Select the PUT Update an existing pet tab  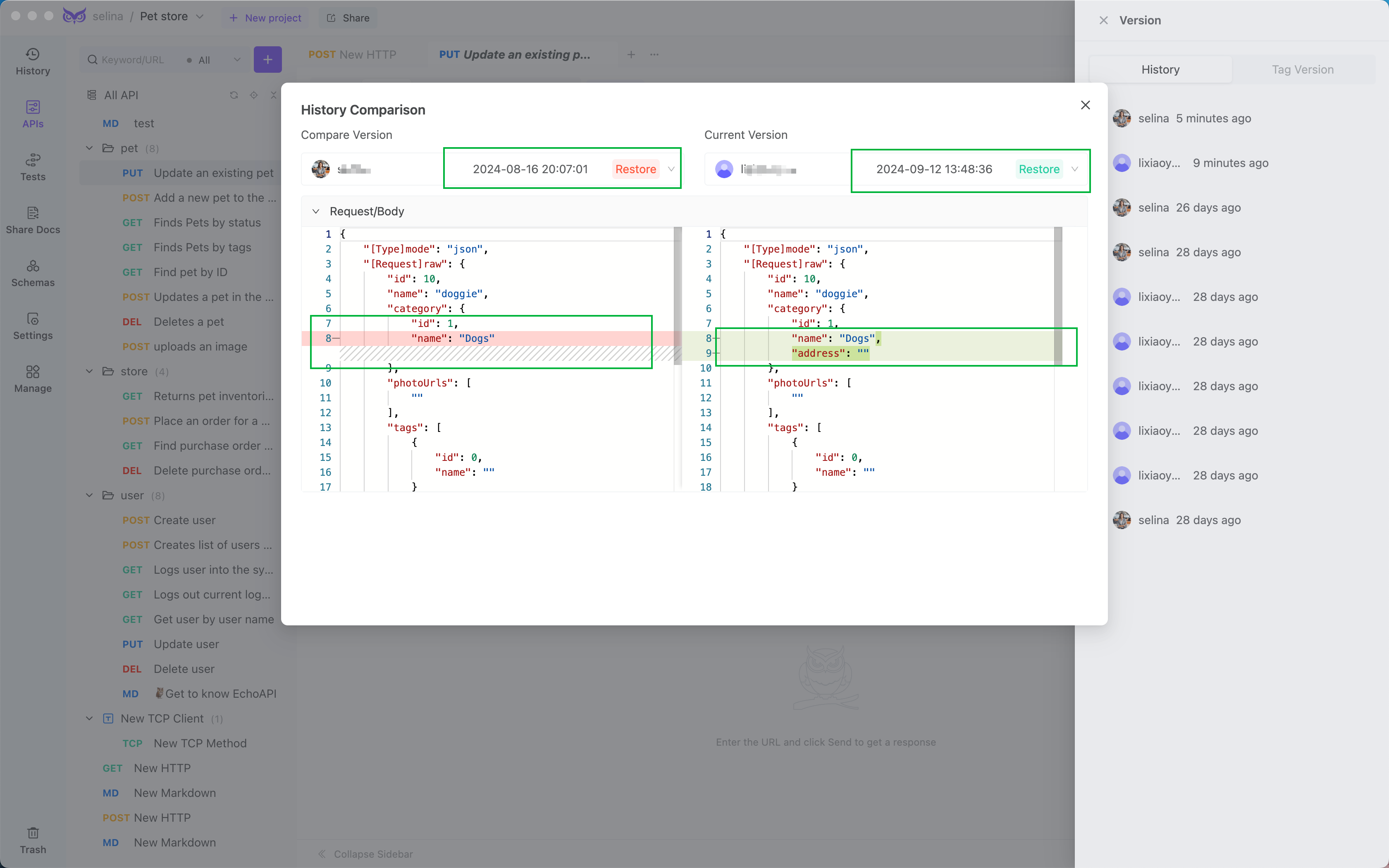pyautogui.click(x=514, y=55)
